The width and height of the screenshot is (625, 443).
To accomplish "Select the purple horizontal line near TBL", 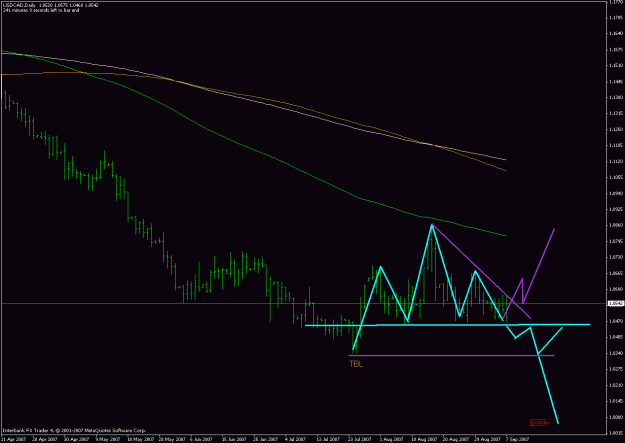I will pos(451,355).
